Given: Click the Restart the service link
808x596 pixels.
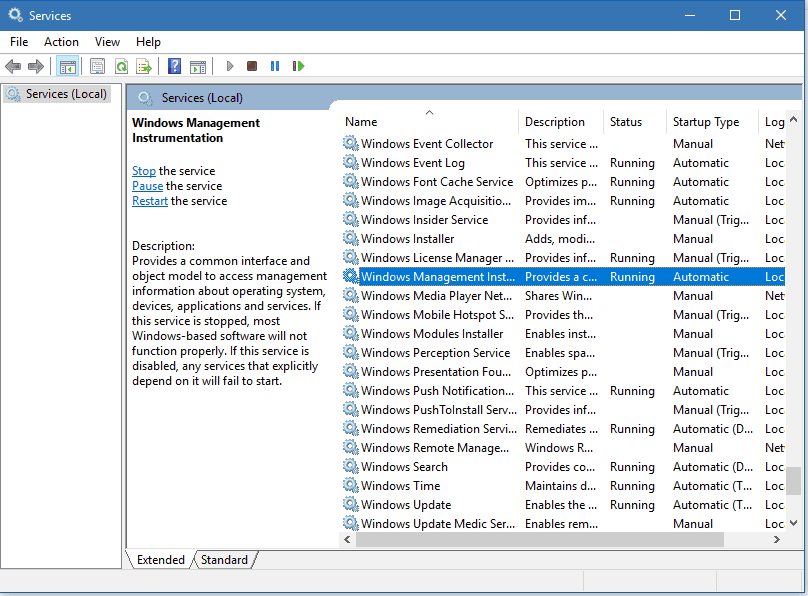Looking at the screenshot, I should 150,200.
